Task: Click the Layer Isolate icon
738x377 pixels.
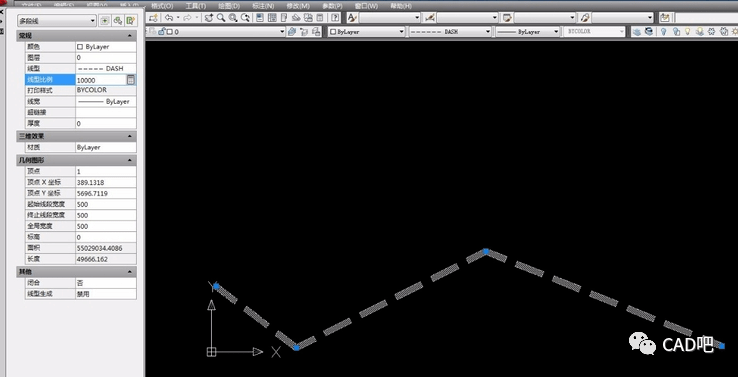Action: pyautogui.click(x=636, y=32)
